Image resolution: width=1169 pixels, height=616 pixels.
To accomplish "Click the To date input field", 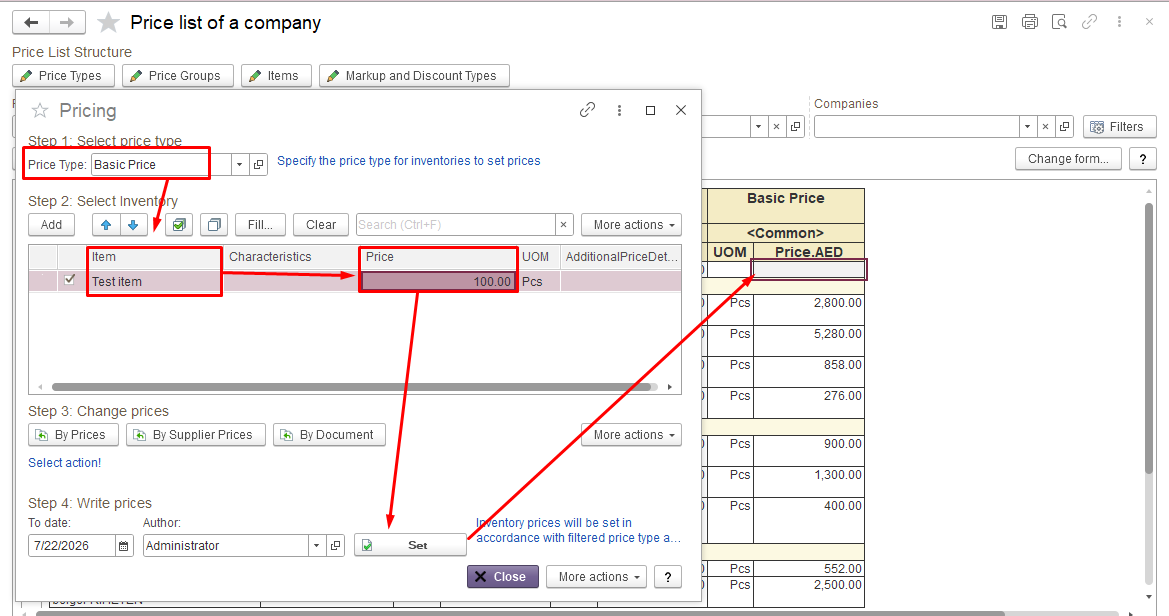I will (x=72, y=546).
